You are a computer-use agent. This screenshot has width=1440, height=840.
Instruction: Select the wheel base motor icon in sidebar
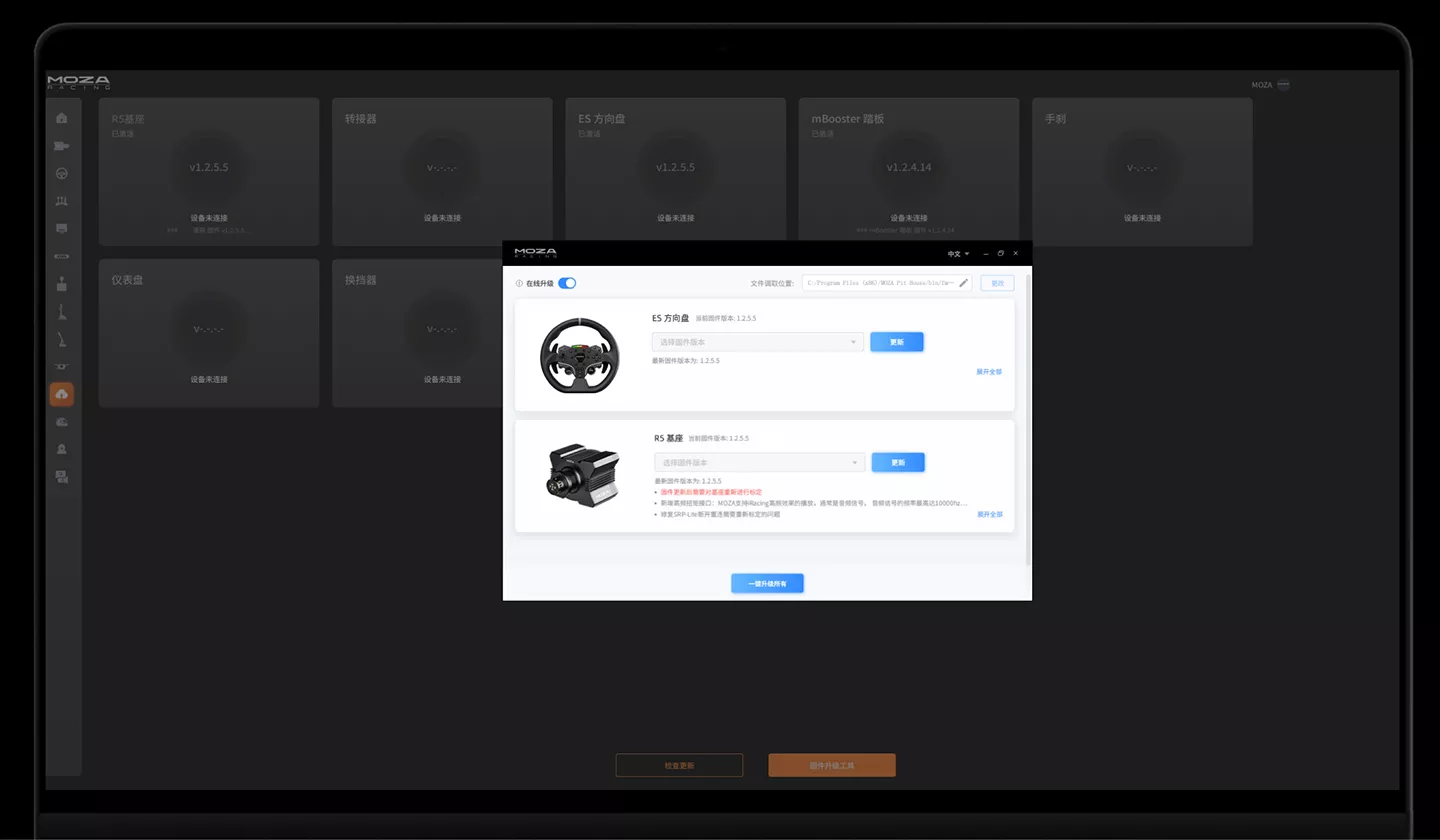(62, 146)
